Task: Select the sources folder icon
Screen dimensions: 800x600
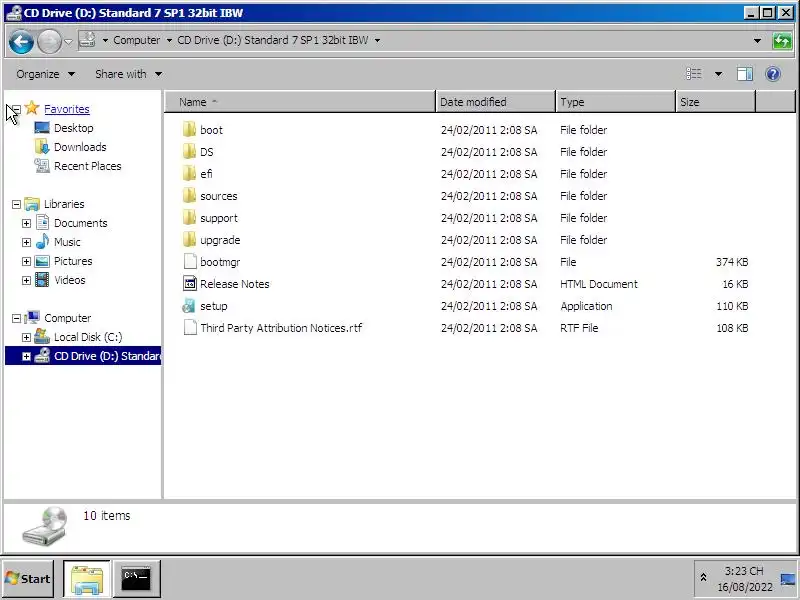Action: coord(189,195)
